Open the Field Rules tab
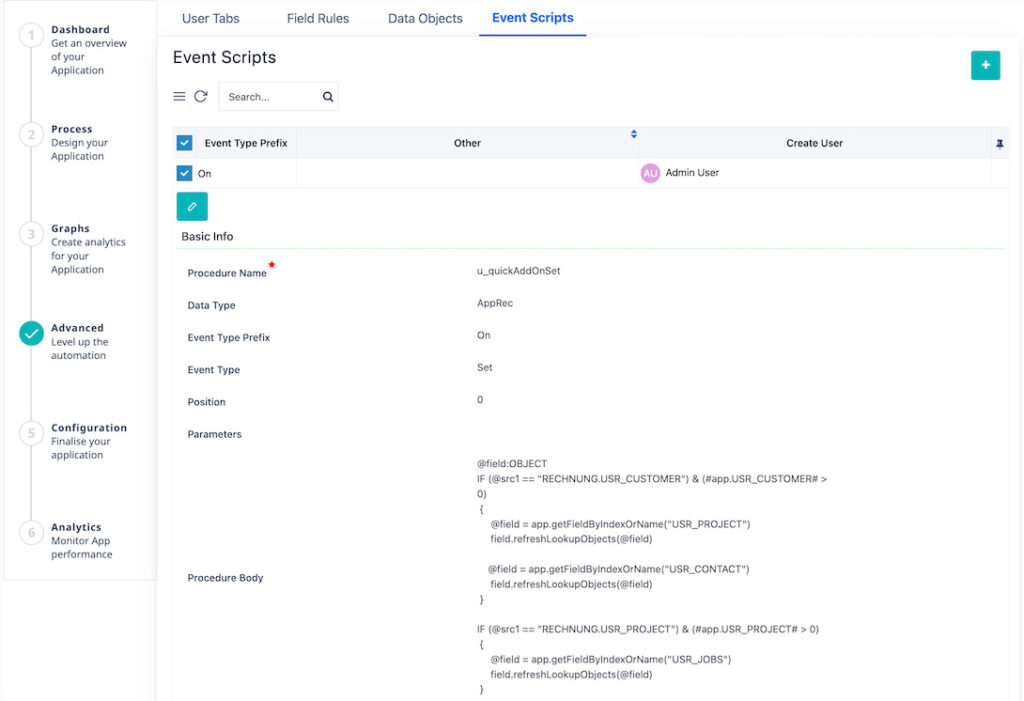The image size is (1024, 701). (318, 18)
